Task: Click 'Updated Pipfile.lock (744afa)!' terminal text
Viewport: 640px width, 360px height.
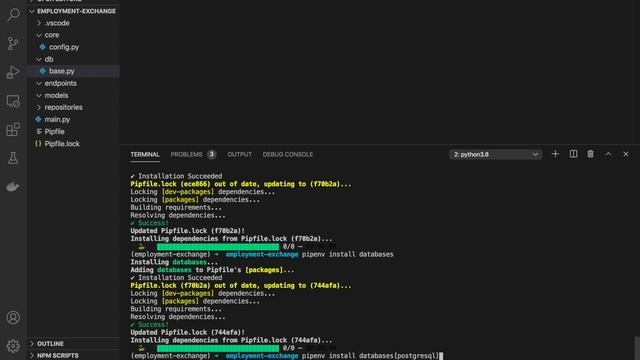Action: (187, 332)
